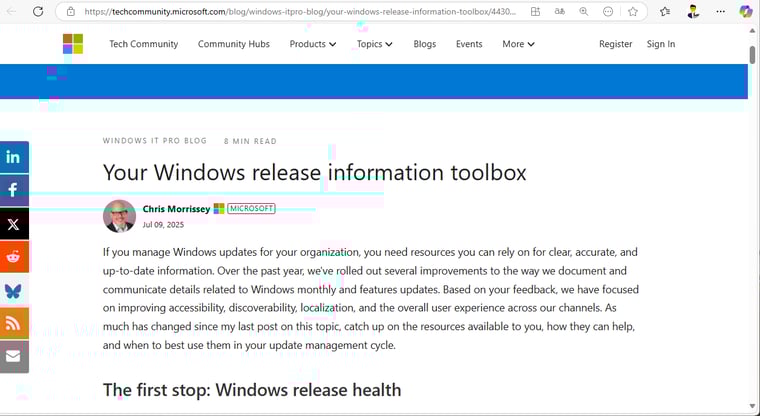Open browser profile avatar
760x416 pixels.
click(x=693, y=12)
